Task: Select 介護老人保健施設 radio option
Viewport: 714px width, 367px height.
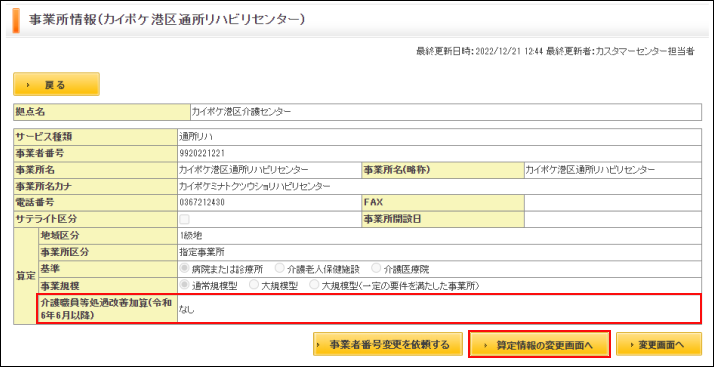Action: [x=280, y=269]
